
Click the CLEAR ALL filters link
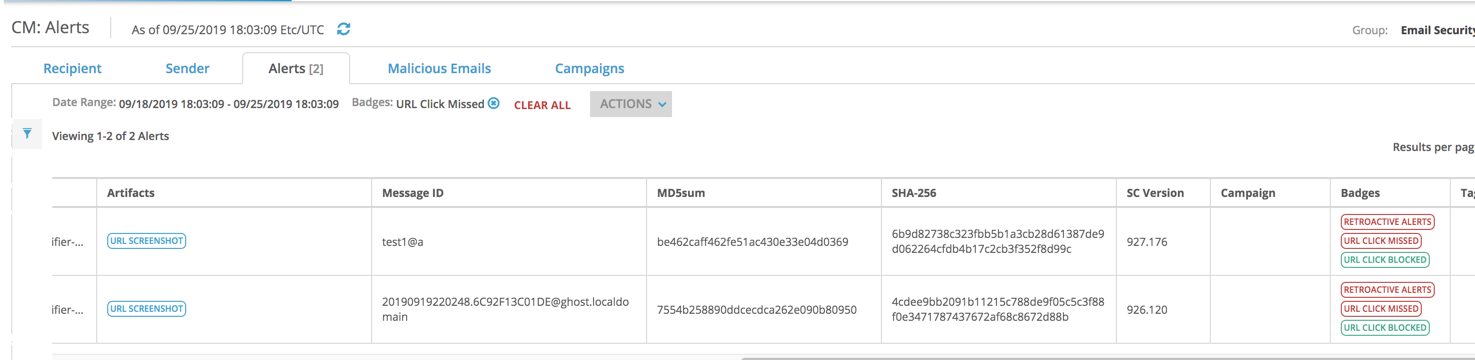542,105
